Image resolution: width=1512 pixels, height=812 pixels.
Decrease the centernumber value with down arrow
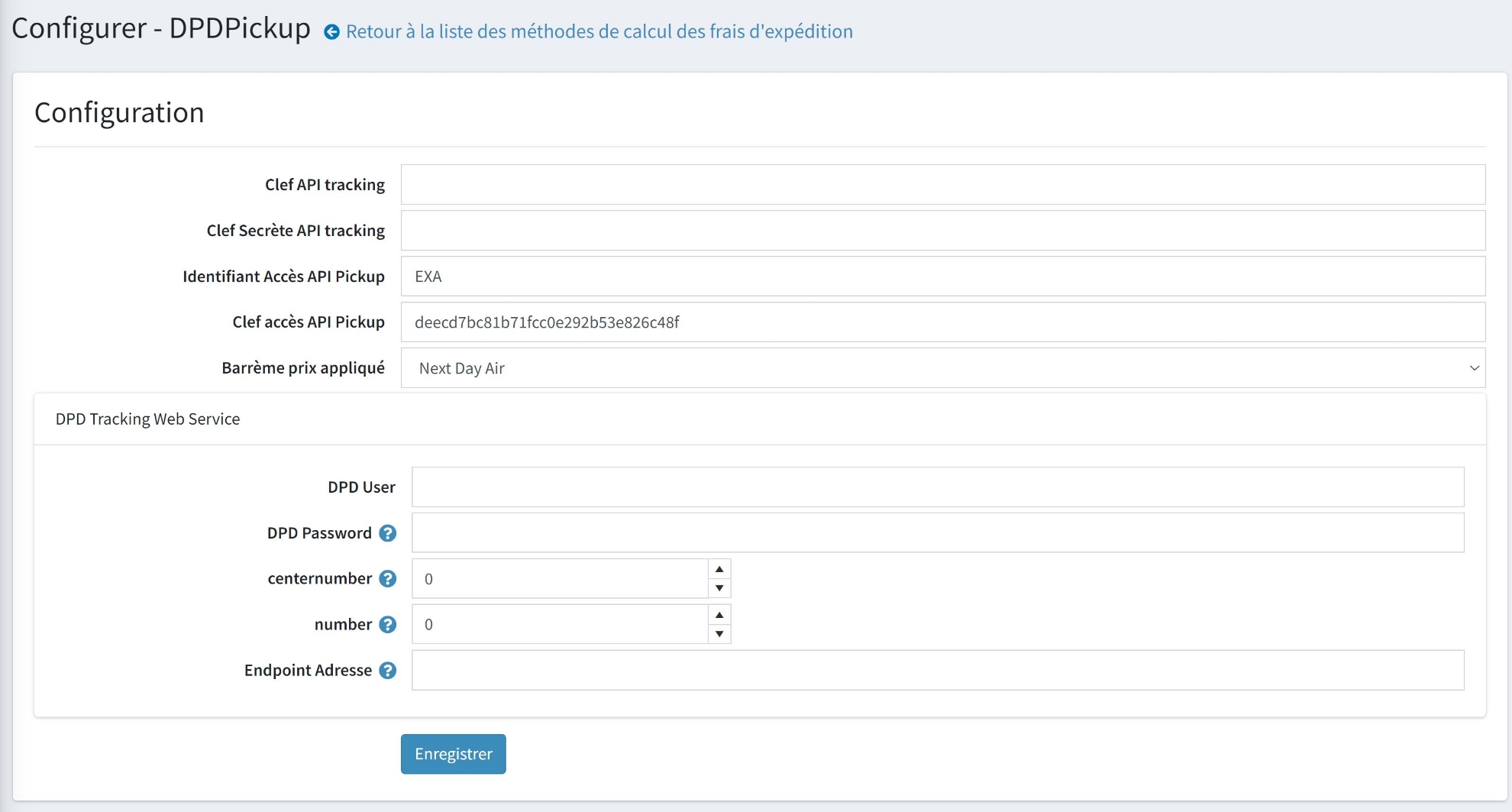pos(719,588)
